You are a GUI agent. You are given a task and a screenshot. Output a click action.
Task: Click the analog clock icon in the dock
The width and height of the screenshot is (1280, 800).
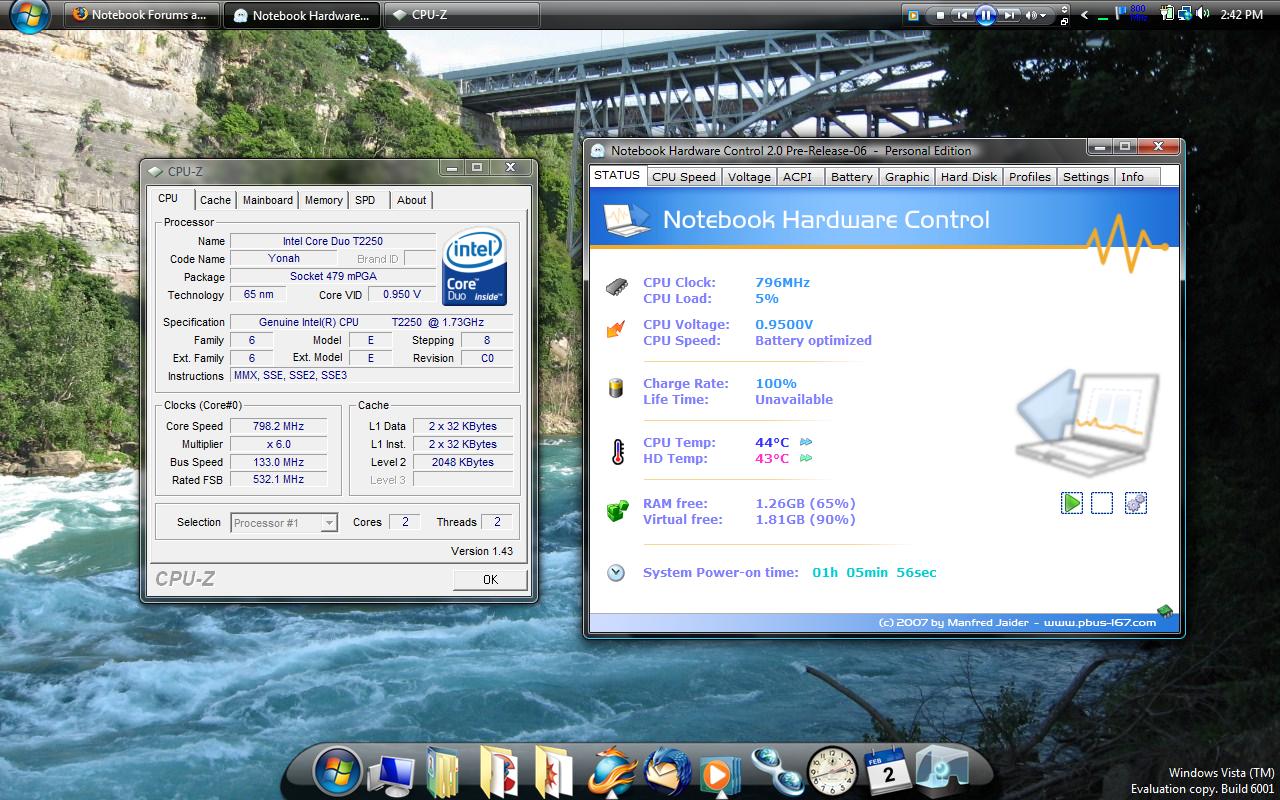[831, 771]
